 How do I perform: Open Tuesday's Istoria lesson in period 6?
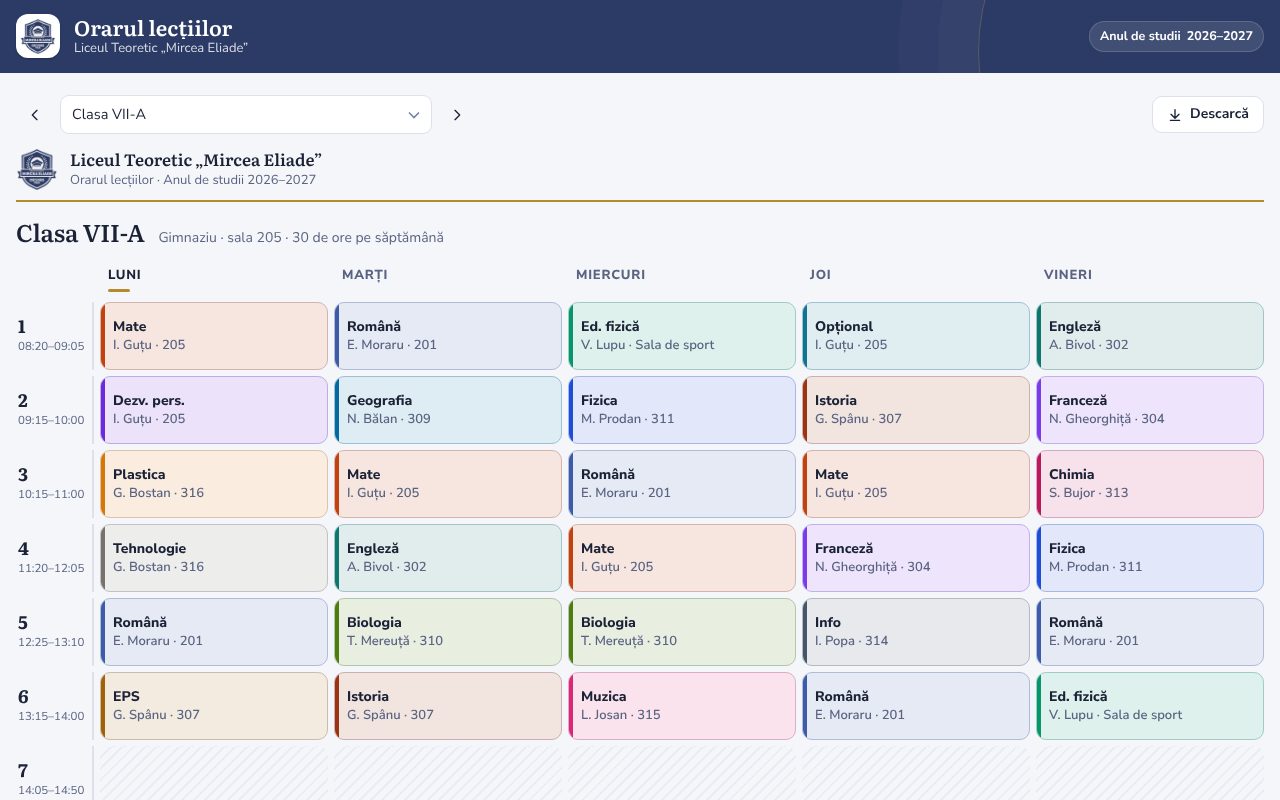click(448, 706)
